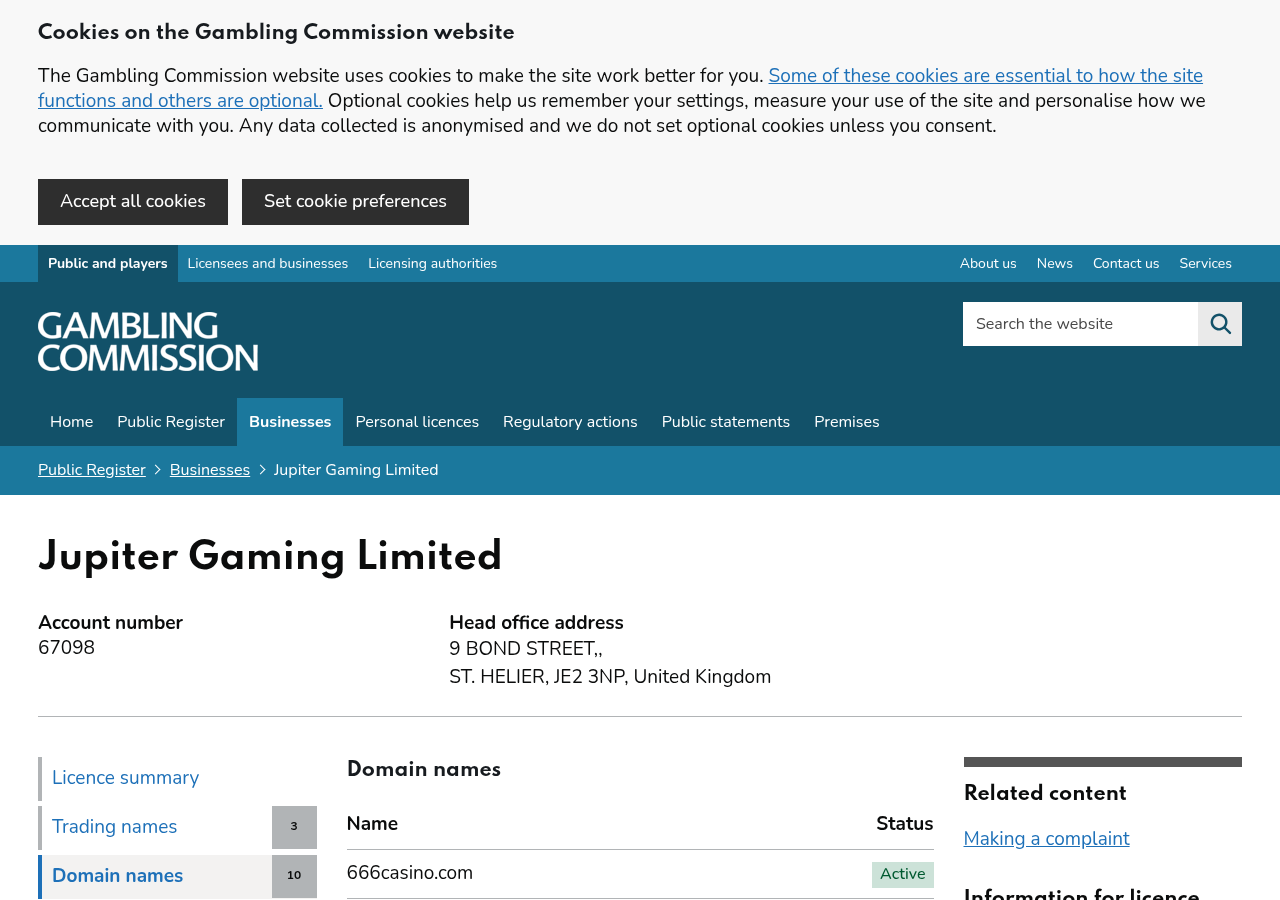Open Personal licences navigation item
The image size is (1280, 900).
click(417, 422)
